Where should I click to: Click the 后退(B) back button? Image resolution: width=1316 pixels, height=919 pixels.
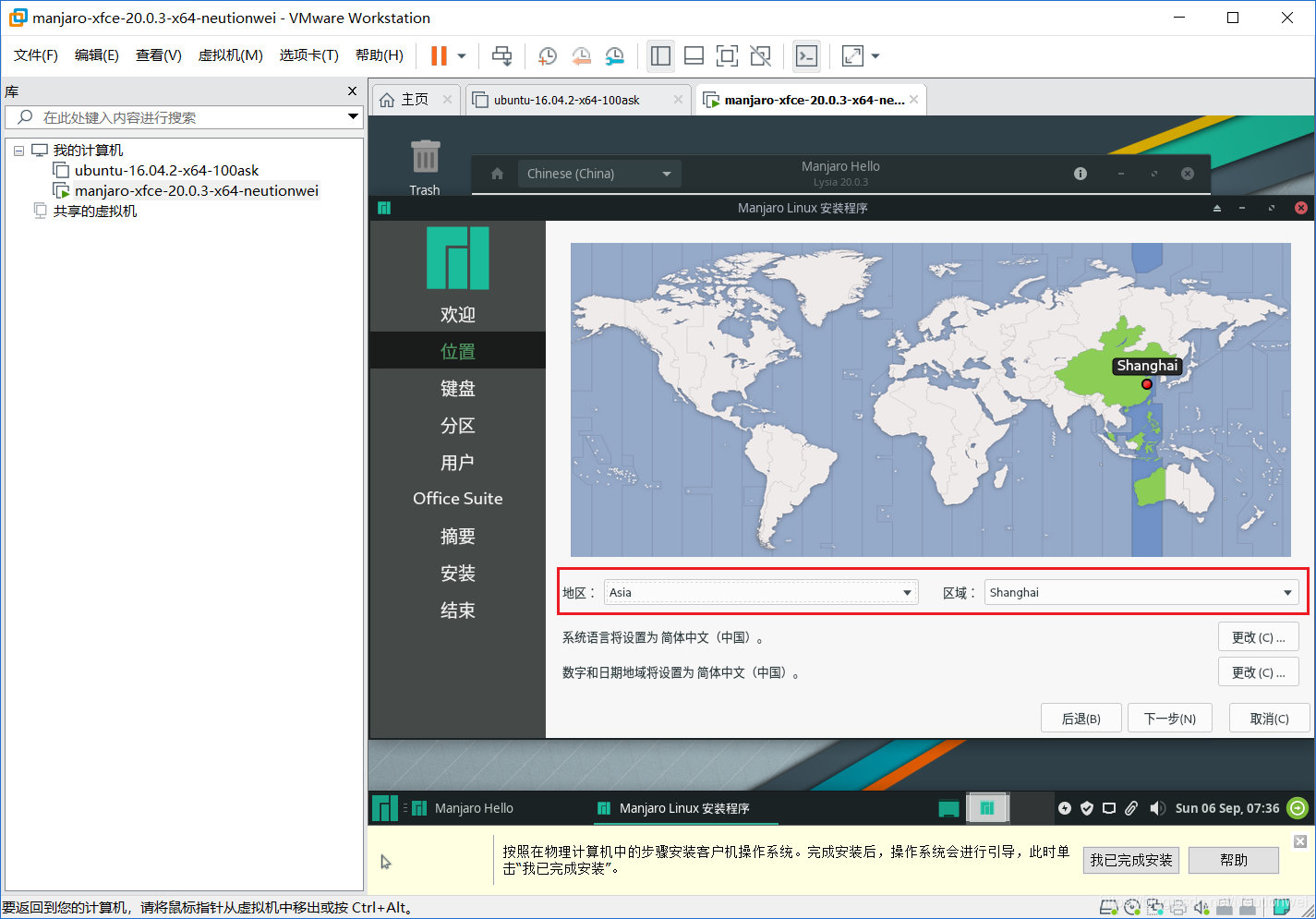(1081, 719)
